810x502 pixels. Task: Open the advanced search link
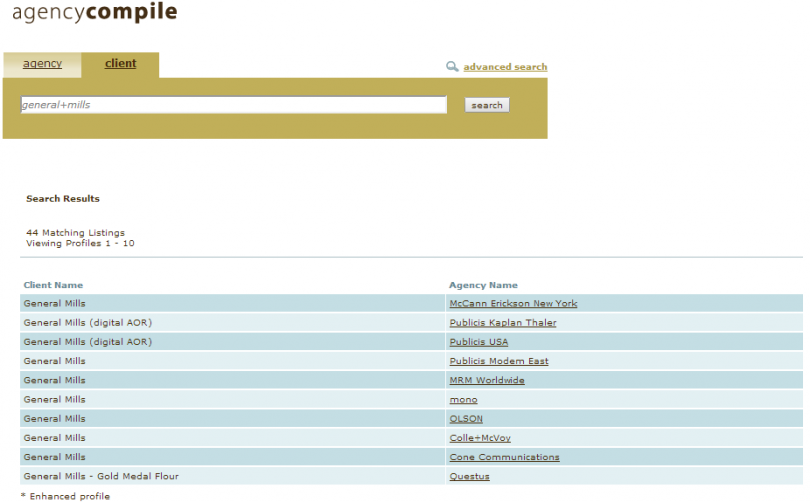point(505,67)
